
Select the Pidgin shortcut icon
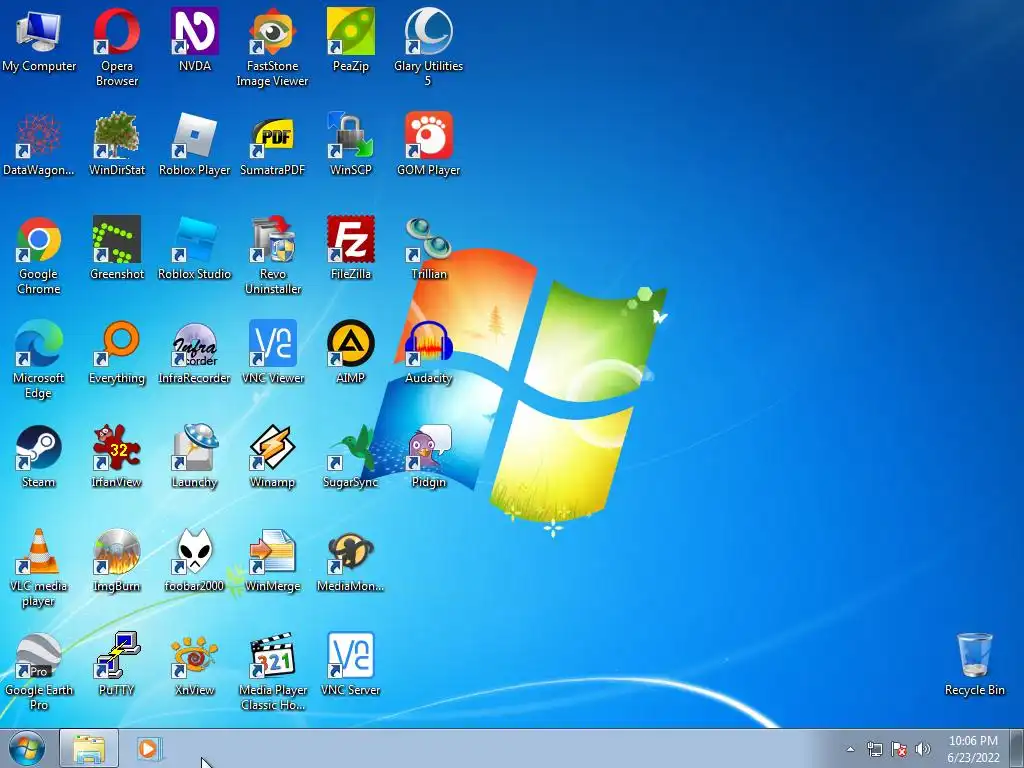[428, 447]
